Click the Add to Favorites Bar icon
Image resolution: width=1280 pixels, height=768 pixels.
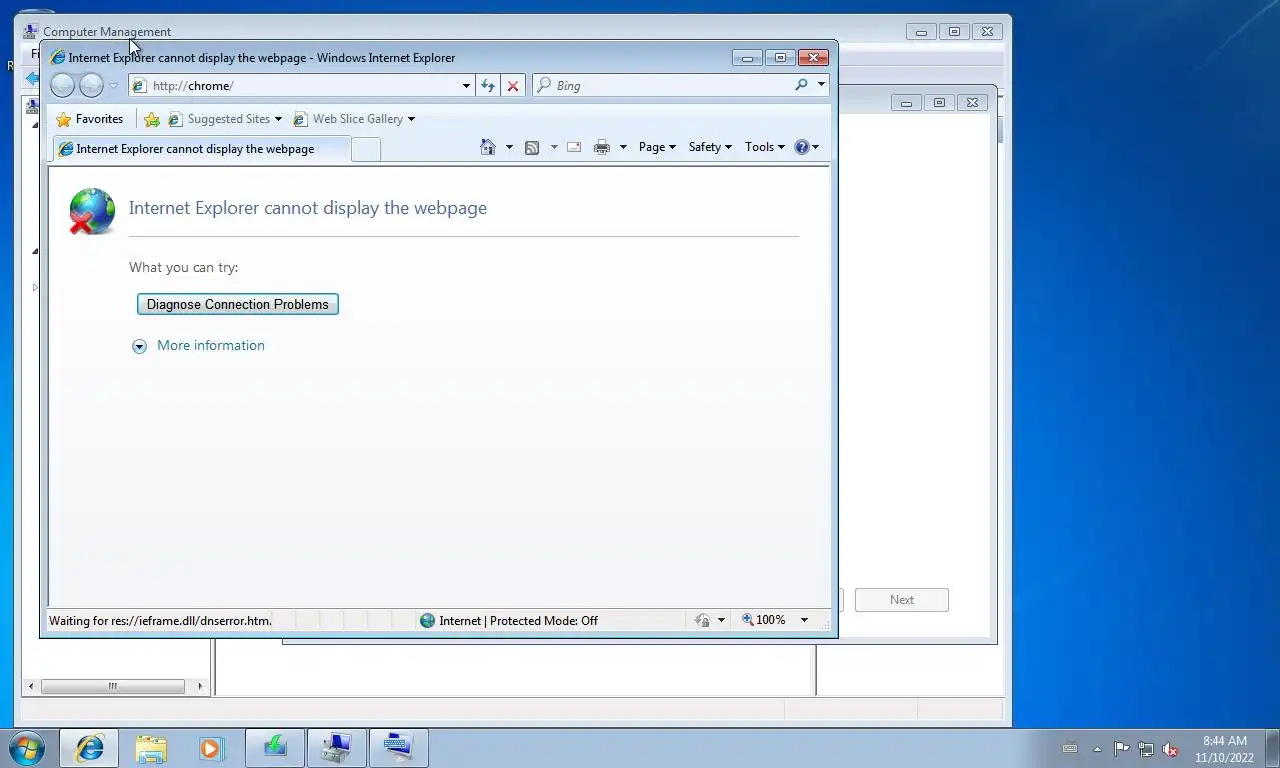pyautogui.click(x=152, y=119)
